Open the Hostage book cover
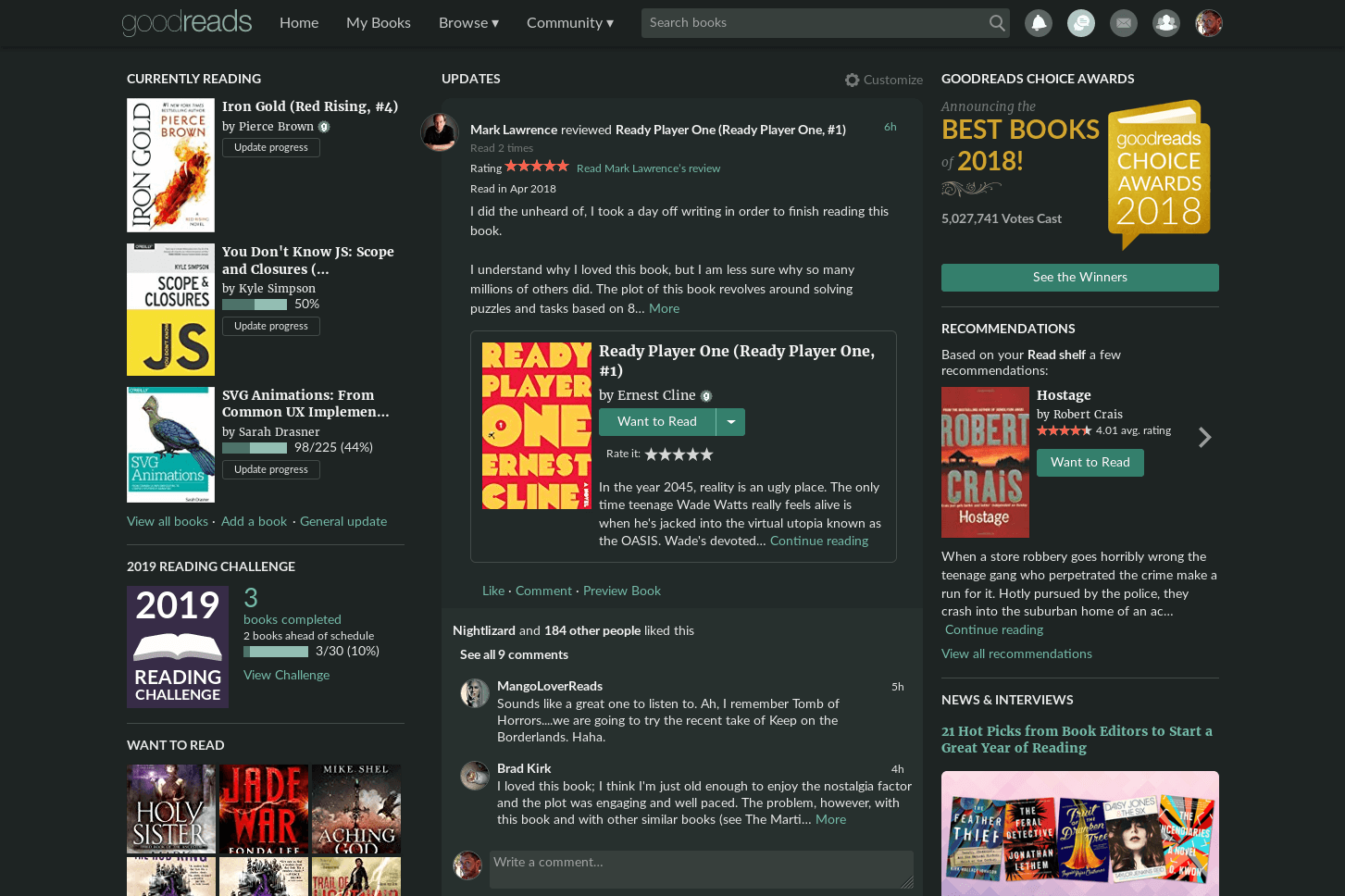1345x896 pixels. point(985,463)
